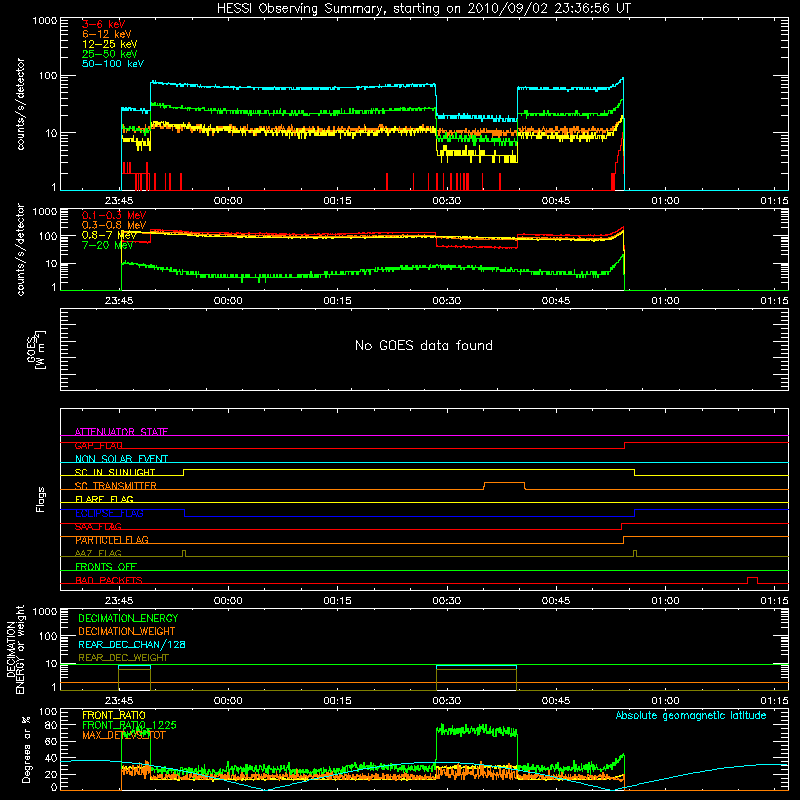Click the green FRONT_RATIO_1225 legend label
This screenshot has width=800, height=800.
[129, 725]
